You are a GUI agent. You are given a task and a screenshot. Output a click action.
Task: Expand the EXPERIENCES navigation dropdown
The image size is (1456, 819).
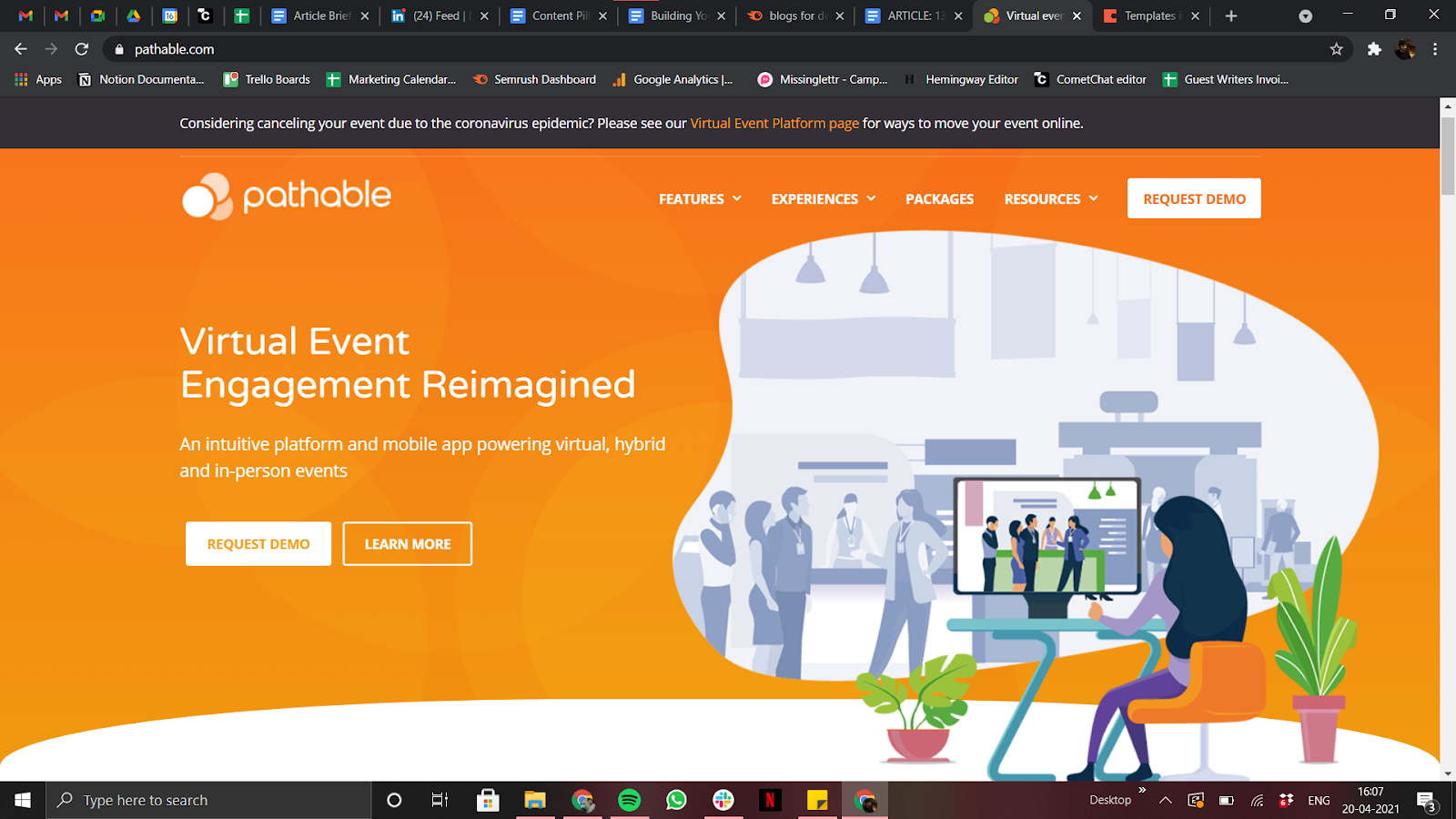(x=824, y=198)
